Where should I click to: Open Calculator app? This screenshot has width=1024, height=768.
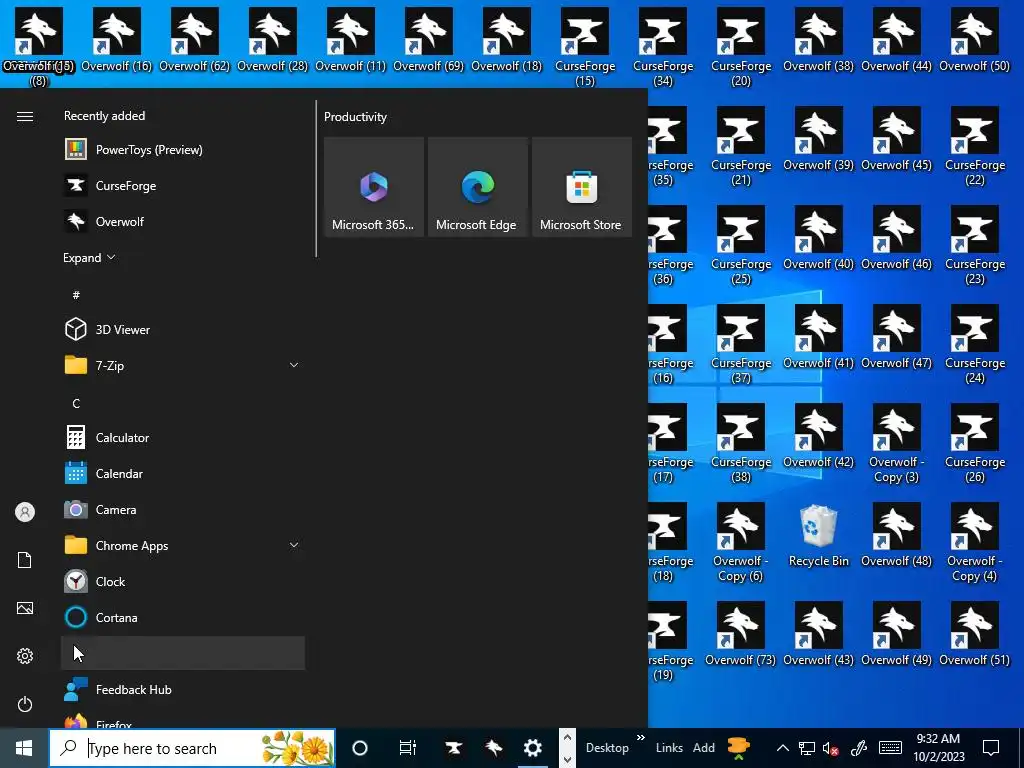183,438
